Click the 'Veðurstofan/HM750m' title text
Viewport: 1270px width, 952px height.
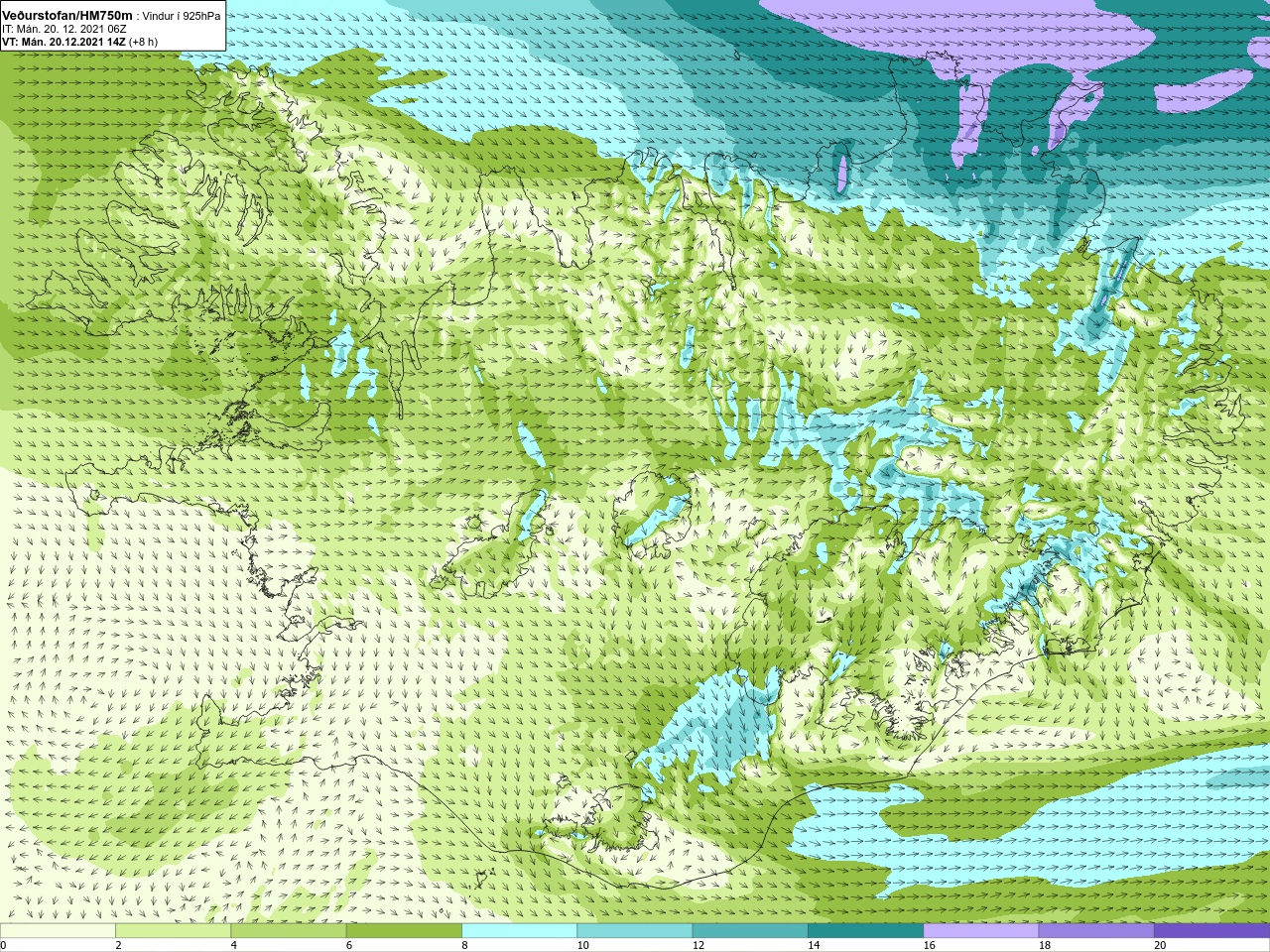pyautogui.click(x=67, y=15)
